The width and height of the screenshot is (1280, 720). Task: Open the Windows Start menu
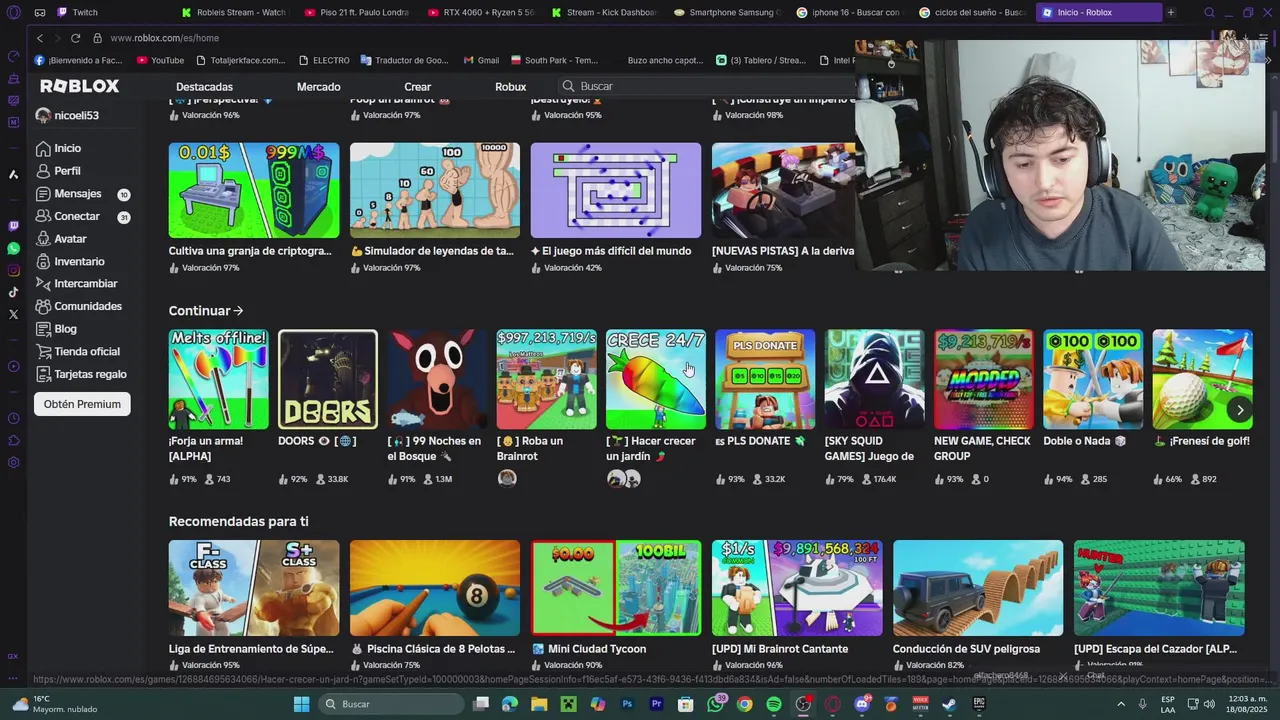coord(301,704)
